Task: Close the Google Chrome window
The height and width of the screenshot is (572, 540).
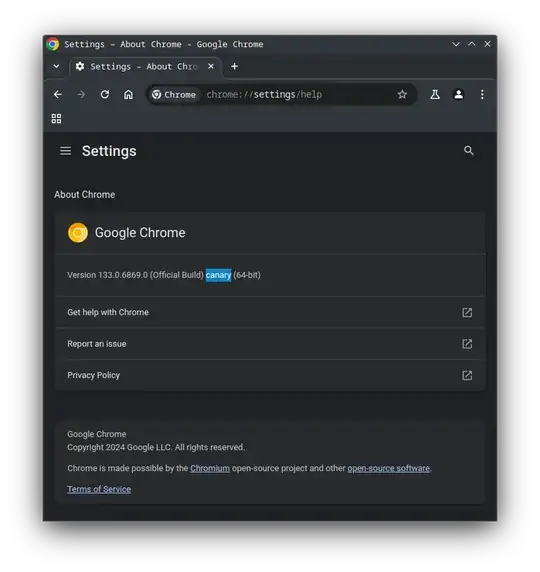Action: (x=487, y=44)
